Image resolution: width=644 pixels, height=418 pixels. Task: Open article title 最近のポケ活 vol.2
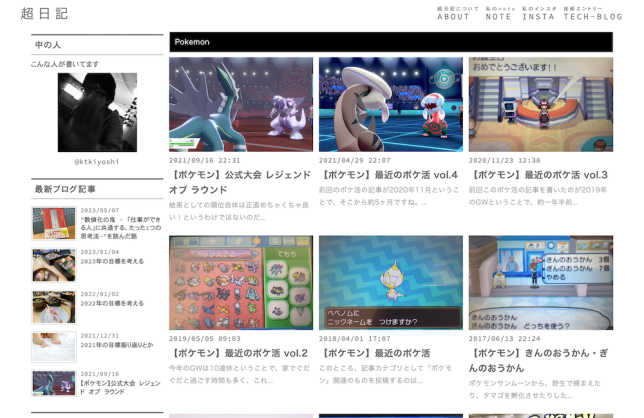click(239, 353)
